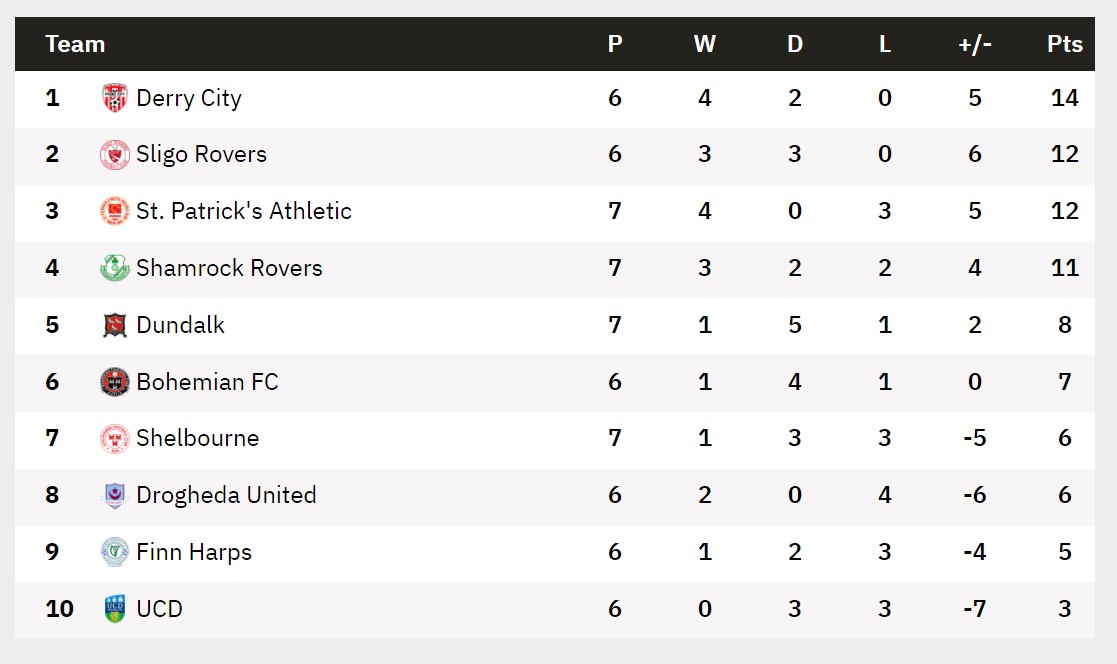Click Derry City's 14 points value
This screenshot has width=1117, height=664.
(x=1064, y=98)
